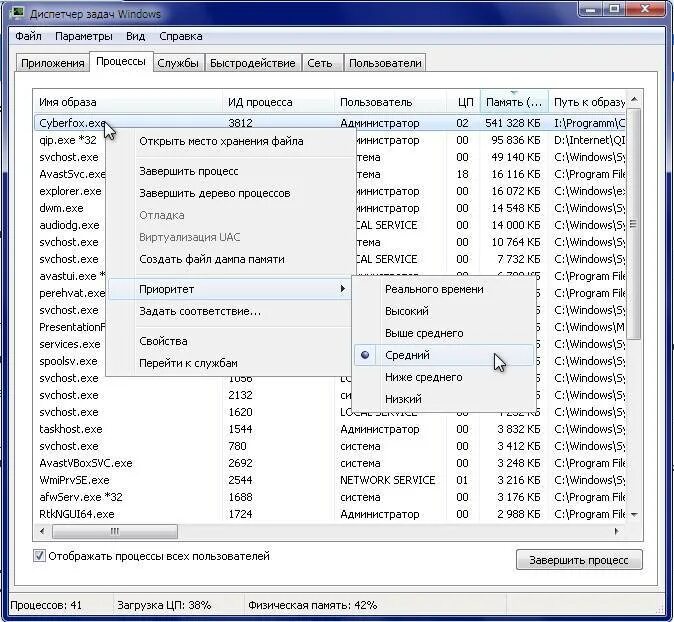
Task: Select the dwm.exe process
Action: [61, 208]
